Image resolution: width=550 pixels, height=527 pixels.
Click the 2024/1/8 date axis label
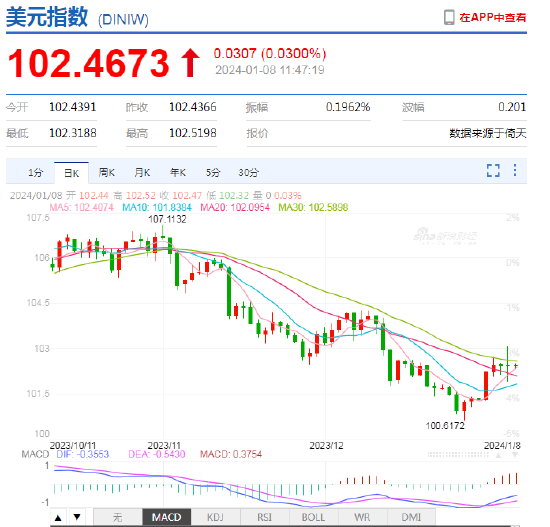[502, 446]
